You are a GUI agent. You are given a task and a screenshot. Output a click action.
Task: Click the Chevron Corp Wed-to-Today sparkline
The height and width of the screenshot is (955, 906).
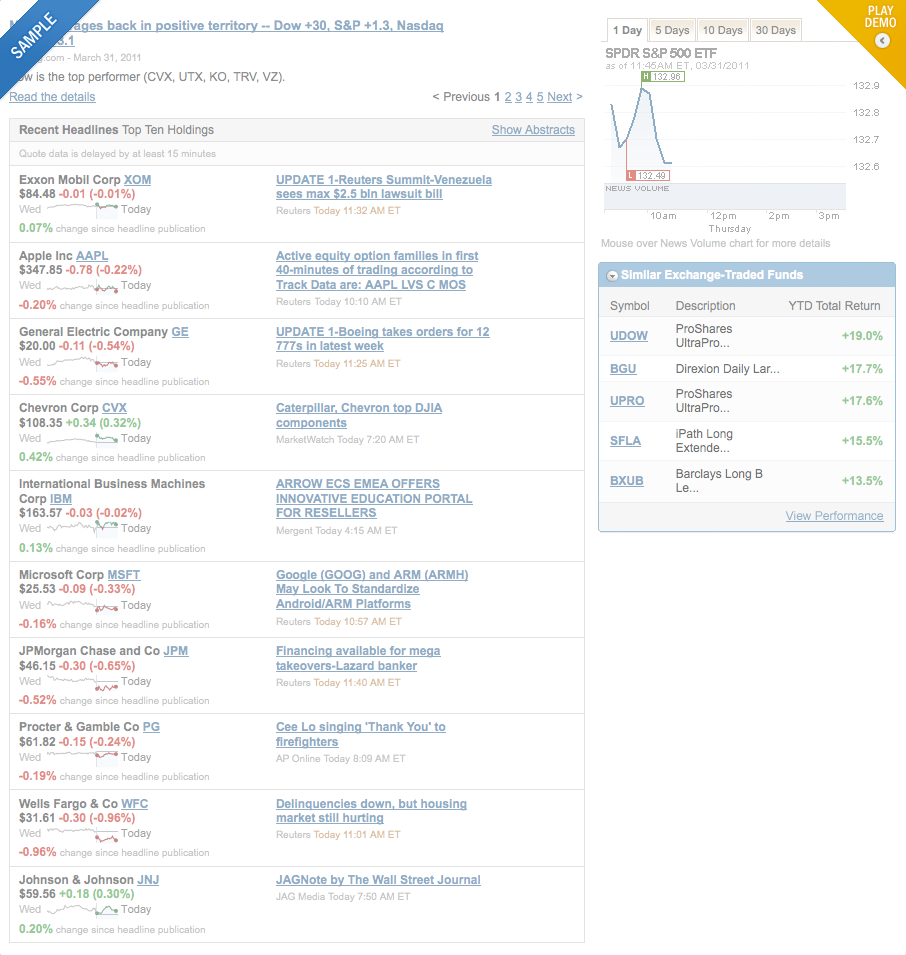click(x=82, y=438)
